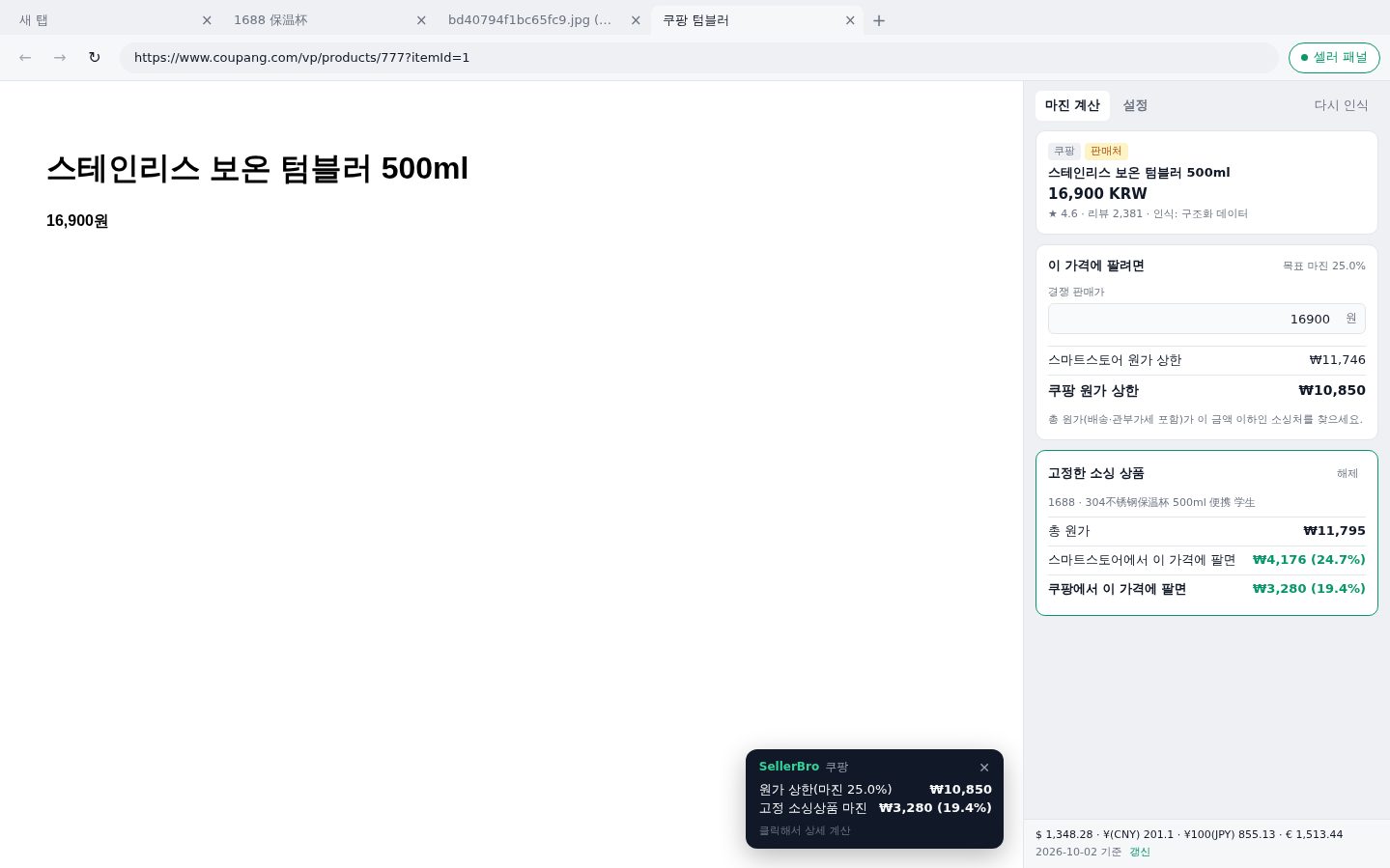Image resolution: width=1390 pixels, height=868 pixels.
Task: Click the 2026-10-02 기준 date text
Action: click(x=1079, y=852)
